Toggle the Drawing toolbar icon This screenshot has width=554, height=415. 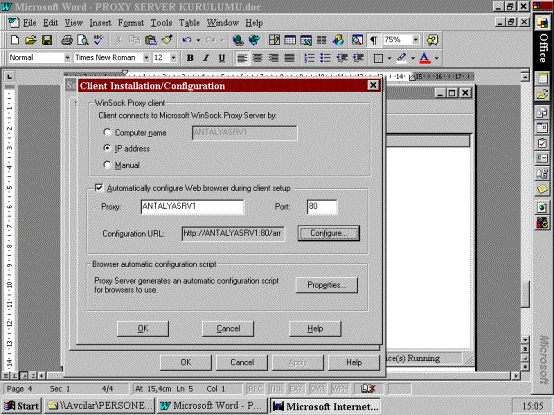338,40
